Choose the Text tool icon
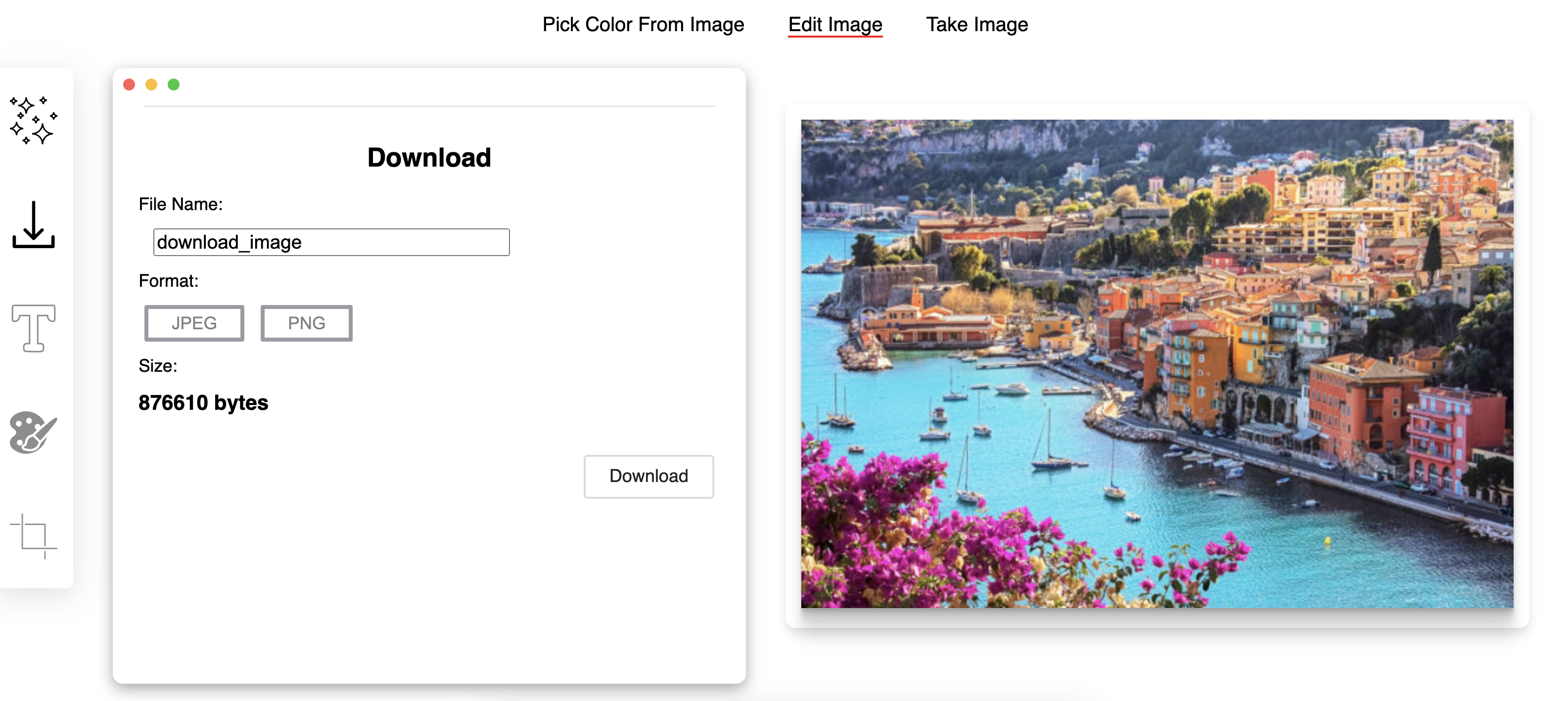The height and width of the screenshot is (701, 1568). click(x=34, y=329)
